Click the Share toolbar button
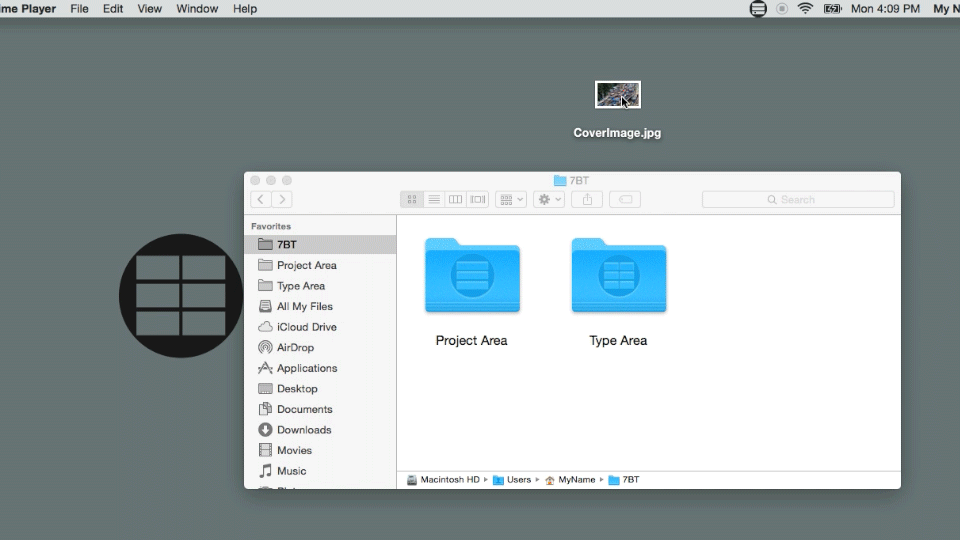Viewport: 960px width, 540px height. [x=587, y=200]
